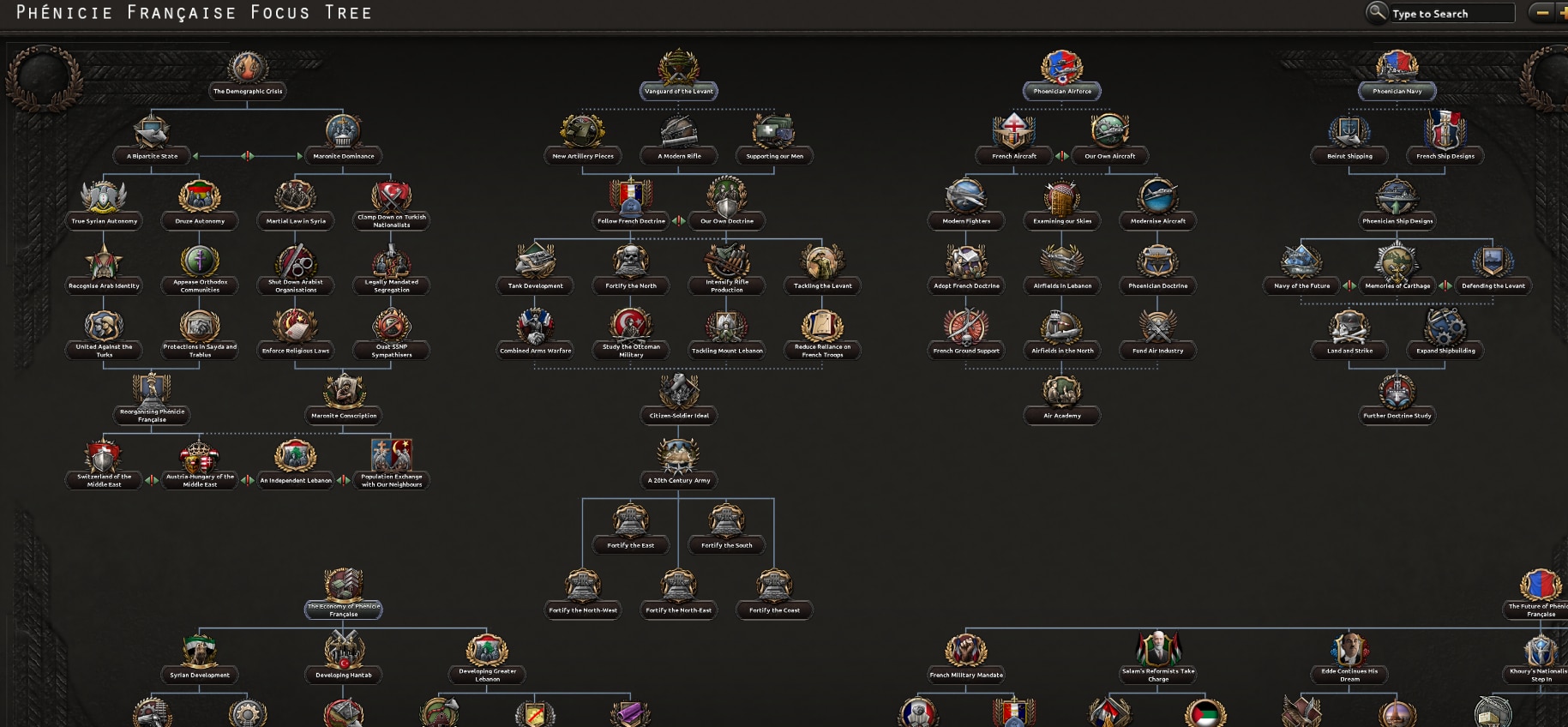This screenshot has height=727, width=1568.
Task: Select the Modern Fighters focus icon
Action: [x=966, y=196]
